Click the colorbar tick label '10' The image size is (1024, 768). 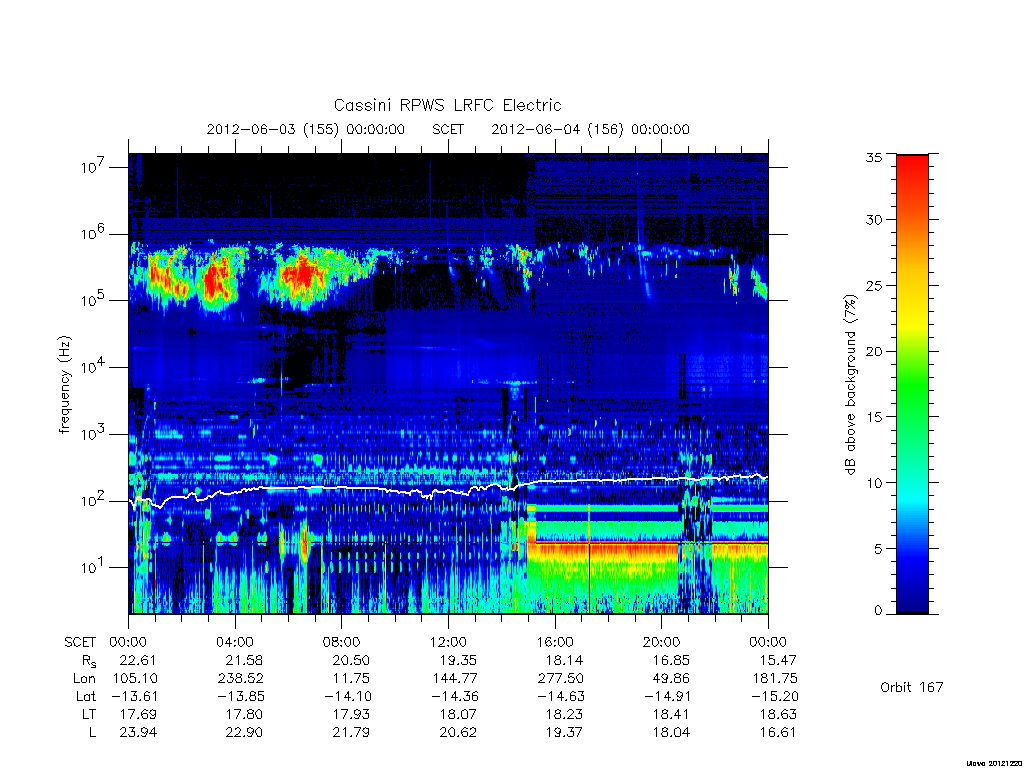point(873,483)
